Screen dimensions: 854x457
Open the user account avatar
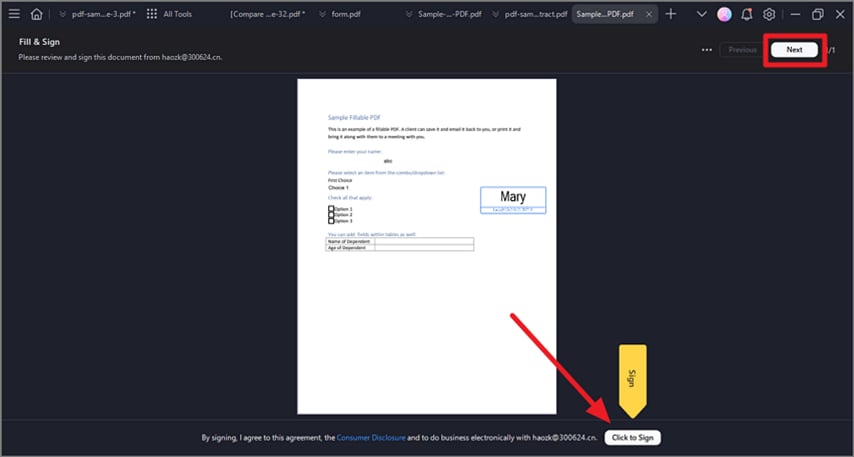(x=724, y=15)
